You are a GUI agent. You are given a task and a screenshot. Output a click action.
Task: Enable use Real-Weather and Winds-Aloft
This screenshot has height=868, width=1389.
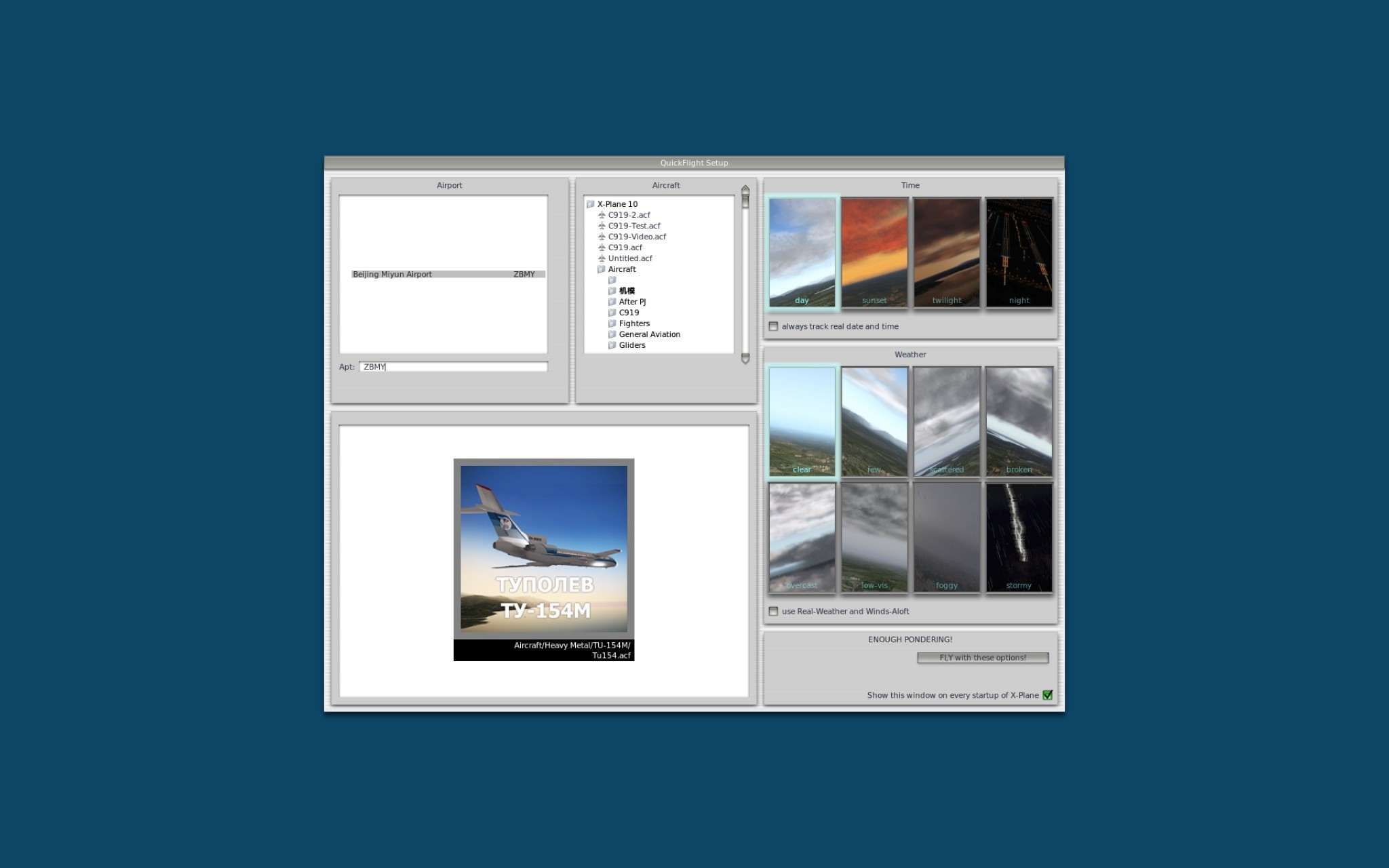point(773,611)
